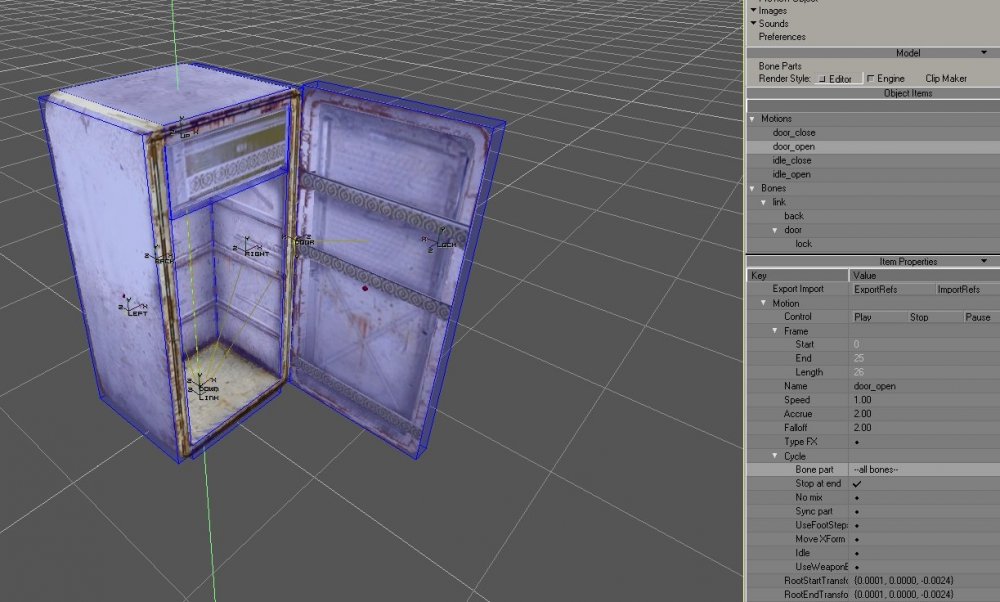The height and width of the screenshot is (602, 1000).
Task: Open the Model panel dropdown arrow
Action: click(x=984, y=52)
